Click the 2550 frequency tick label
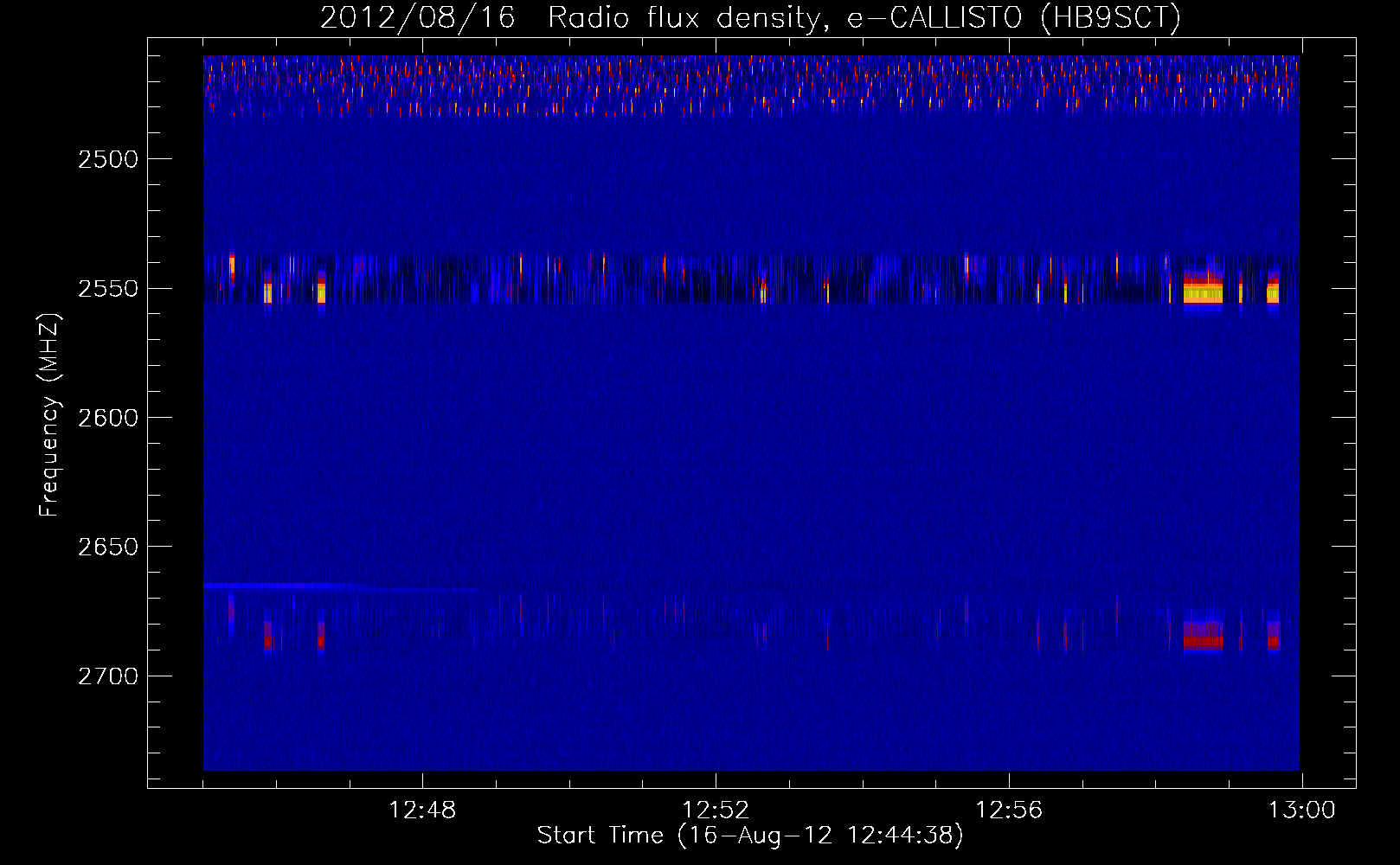The height and width of the screenshot is (865, 1400). 108,289
